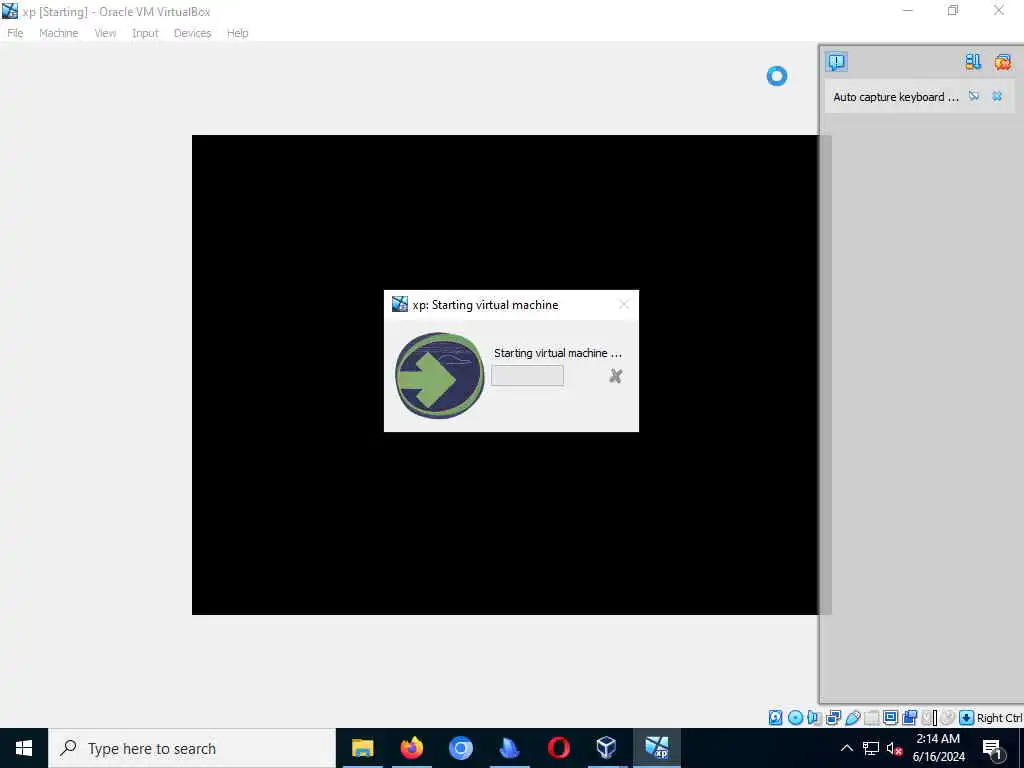Click the notification order toggle icon
Screen dimensions: 1024x768
pyautogui.click(x=973, y=61)
